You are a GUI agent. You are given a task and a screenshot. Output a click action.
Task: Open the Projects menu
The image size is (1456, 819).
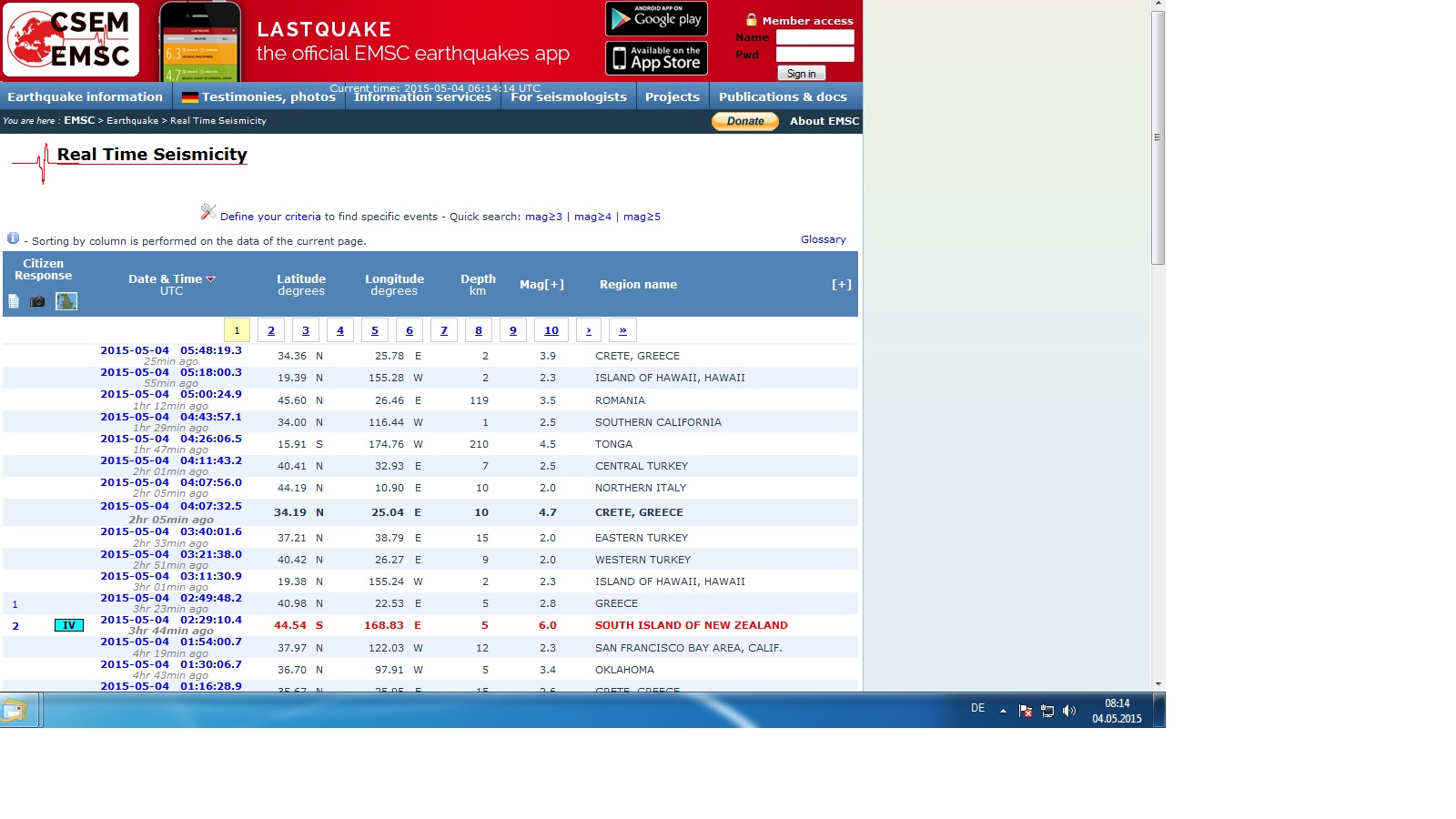pos(672,96)
